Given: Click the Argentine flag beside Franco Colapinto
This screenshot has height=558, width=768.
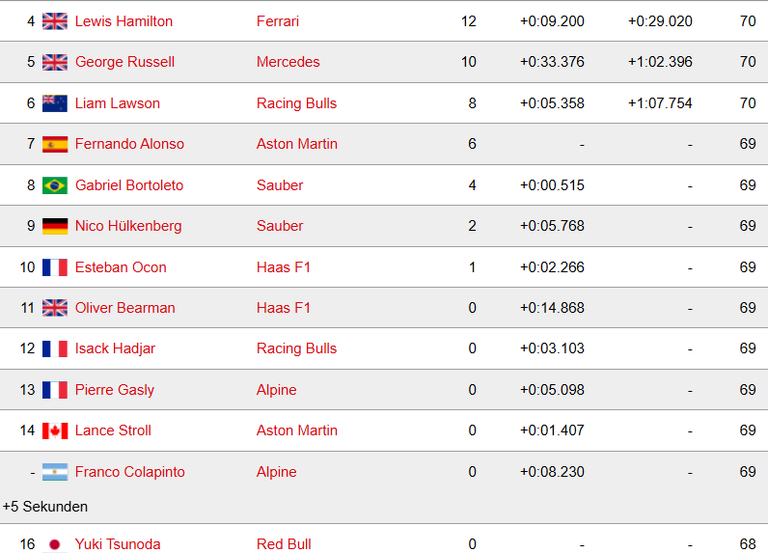Looking at the screenshot, I should 55,472.
